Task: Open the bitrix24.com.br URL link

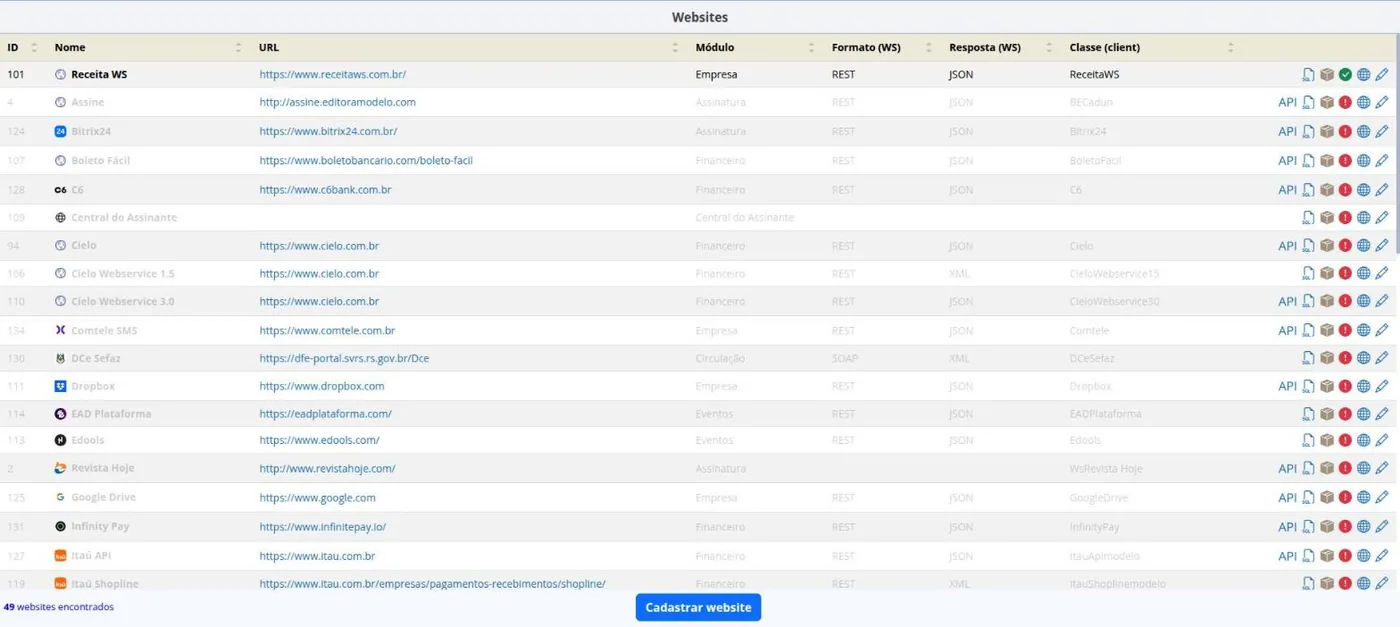Action: (x=329, y=131)
